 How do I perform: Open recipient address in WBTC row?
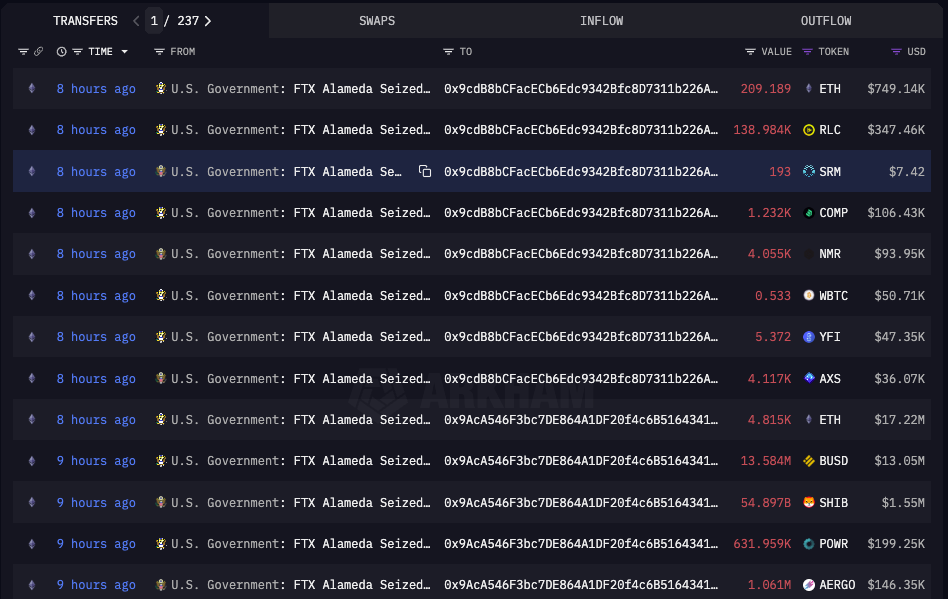pos(581,296)
